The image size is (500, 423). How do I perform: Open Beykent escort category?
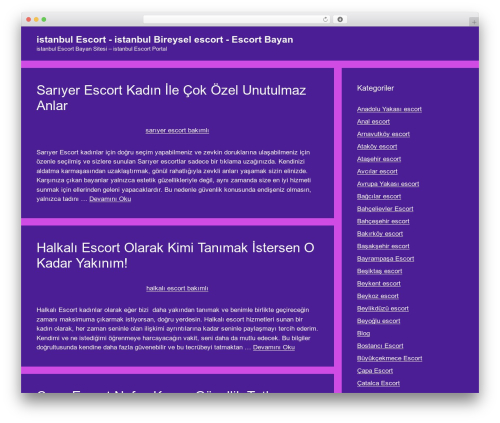point(378,284)
